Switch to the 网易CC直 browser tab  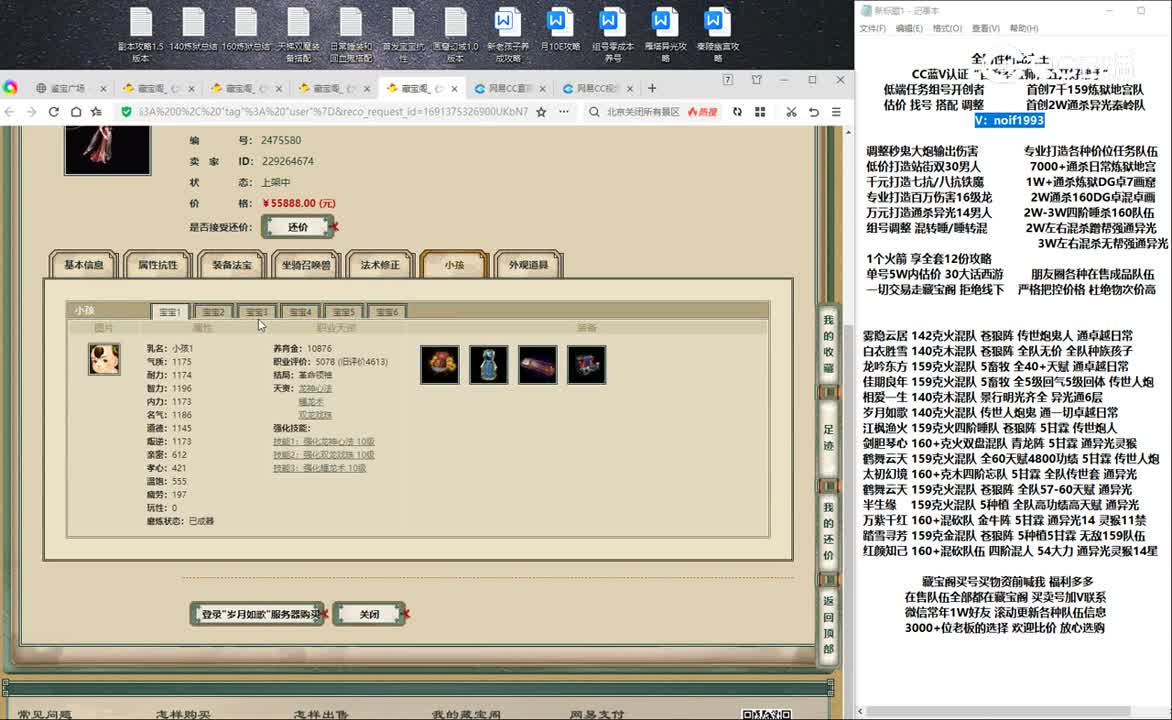(508, 88)
